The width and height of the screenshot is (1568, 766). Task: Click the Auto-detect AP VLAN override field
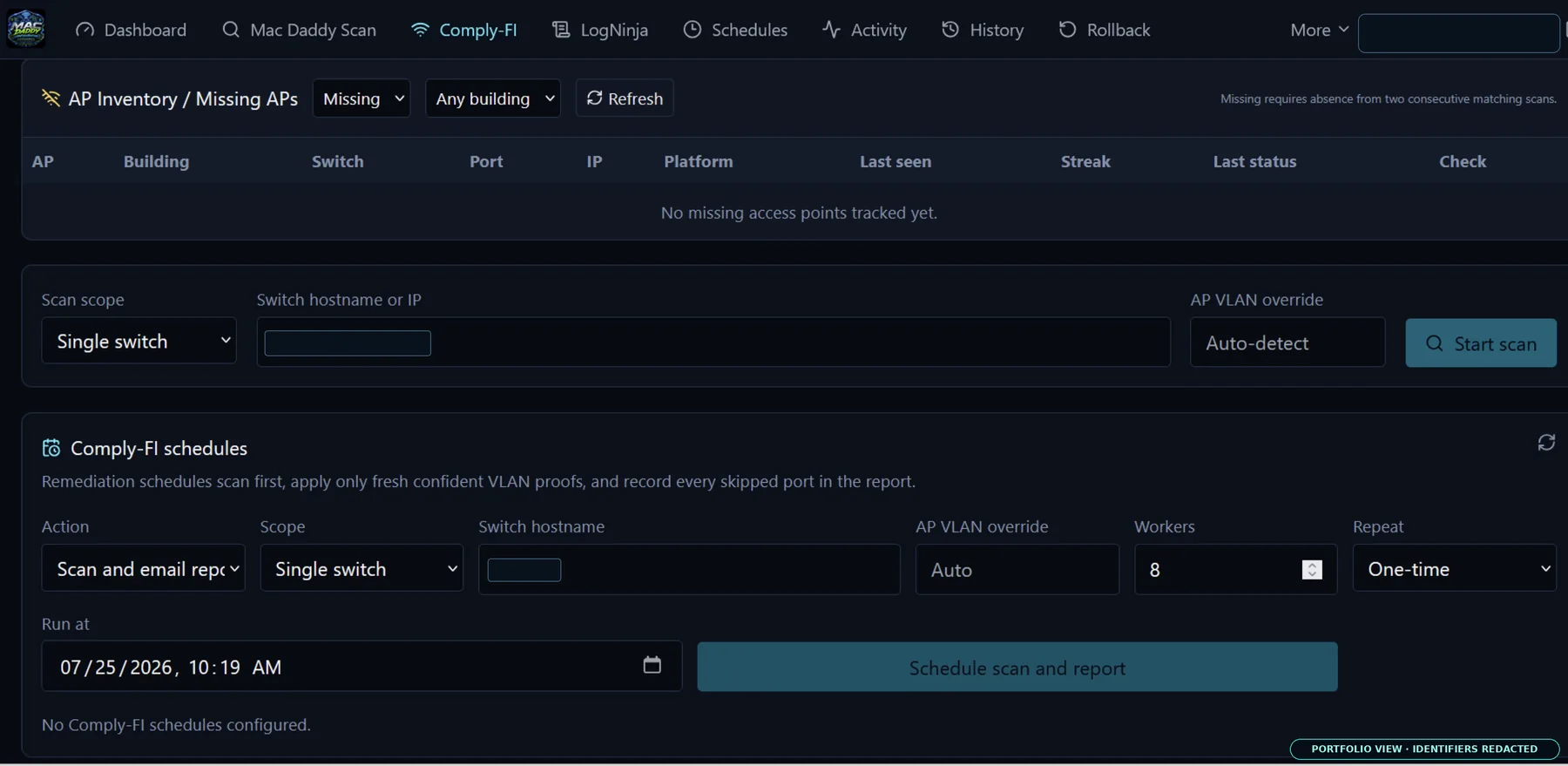pyautogui.click(x=1288, y=342)
